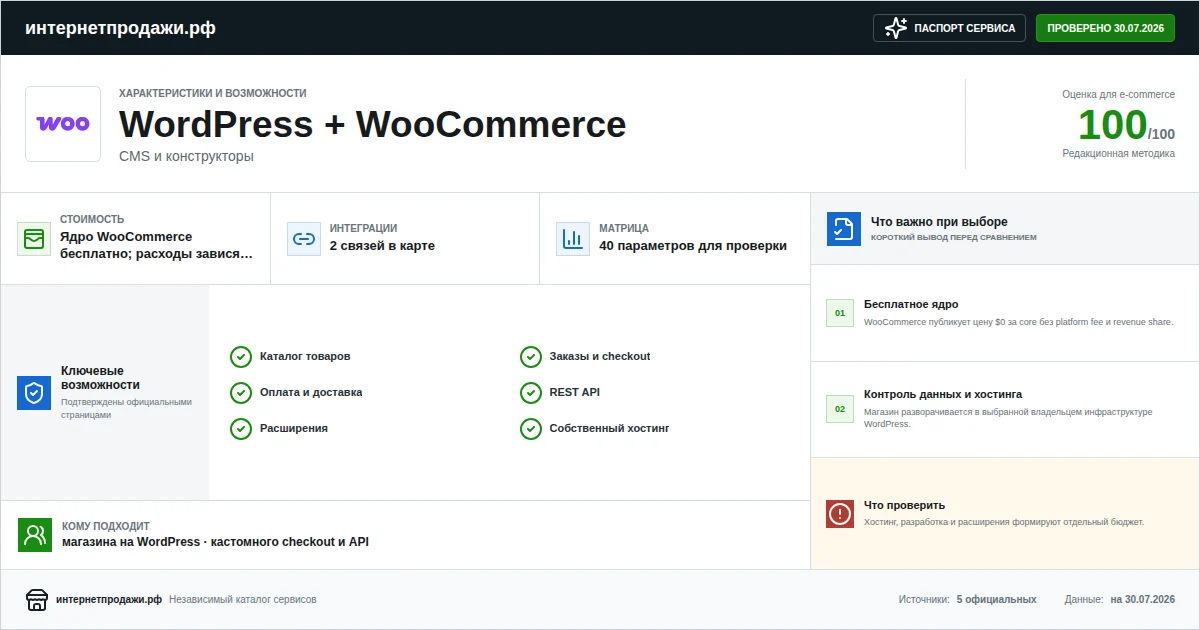Click the Стоимость envelope icon

point(34,239)
